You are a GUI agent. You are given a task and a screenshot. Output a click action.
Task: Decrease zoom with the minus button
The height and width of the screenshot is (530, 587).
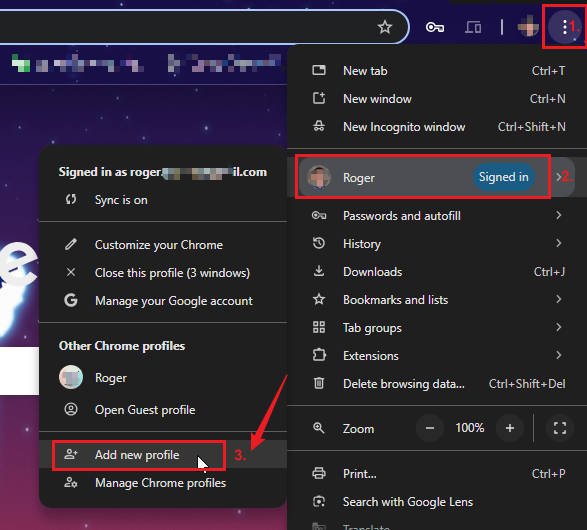(430, 427)
